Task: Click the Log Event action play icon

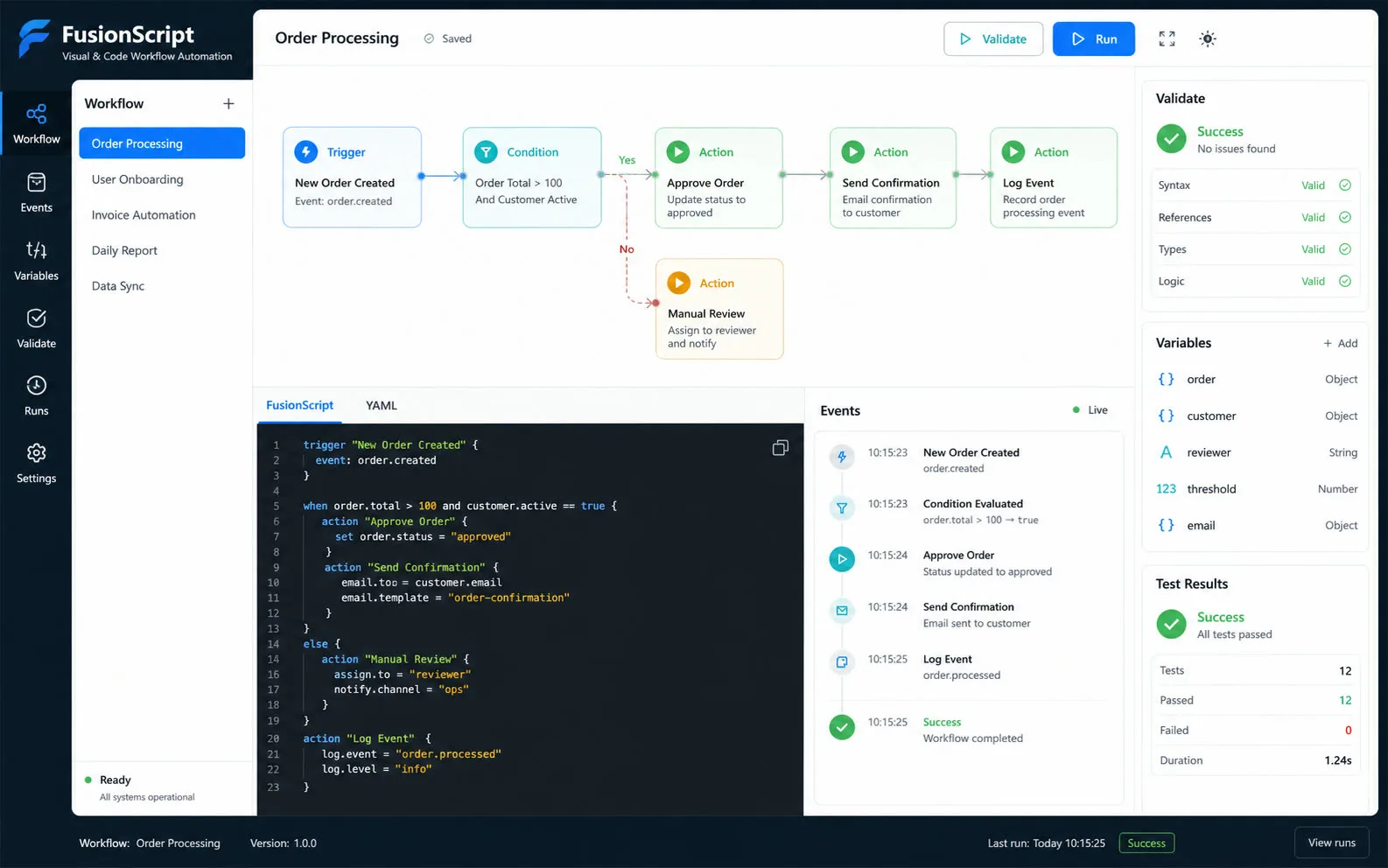Action: (1013, 151)
